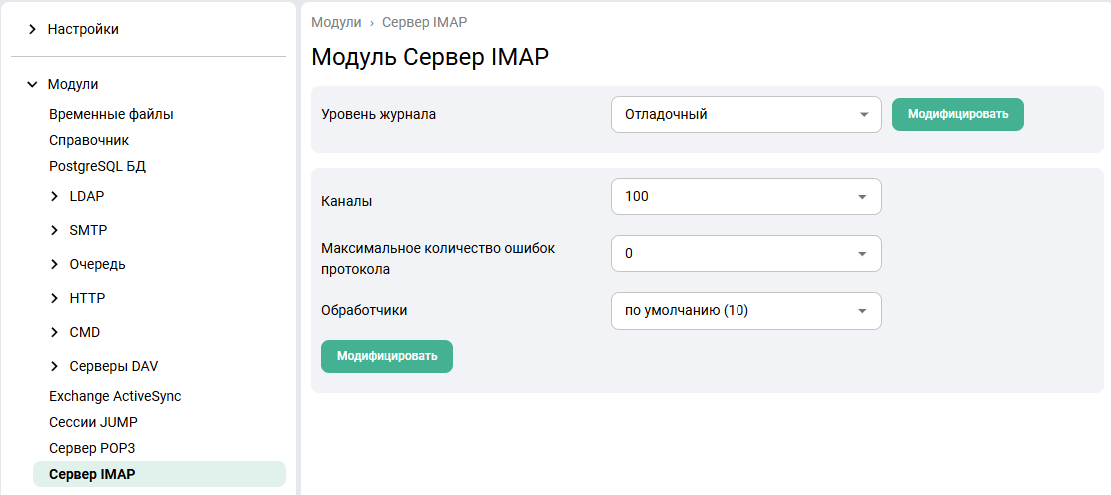Expand the LDAP tree node arrow

point(54,196)
